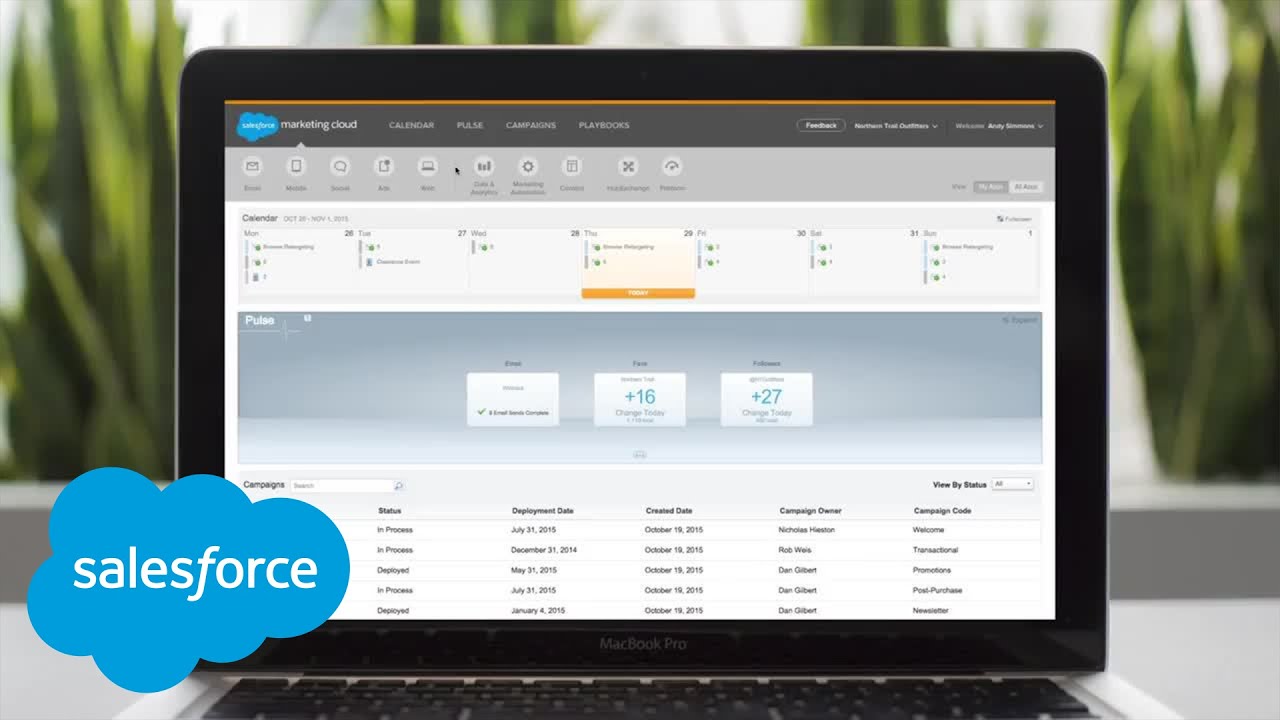The height and width of the screenshot is (720, 1280).
Task: Click owner cell 'Nicholas Hieston'
Action: (x=806, y=530)
